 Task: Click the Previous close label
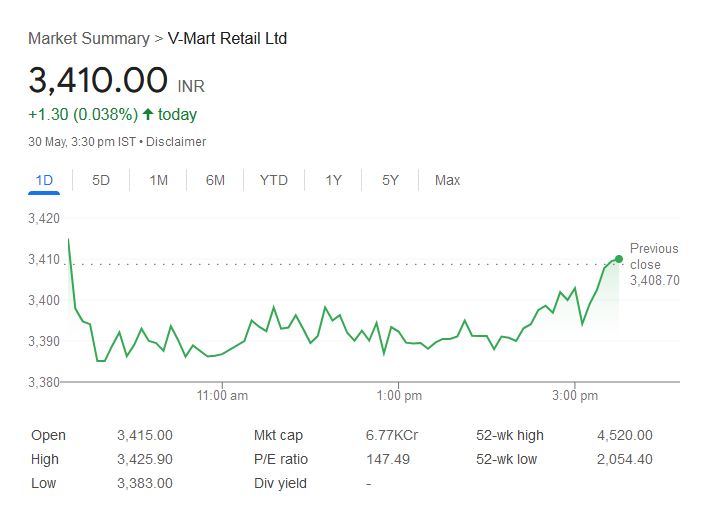click(x=654, y=256)
